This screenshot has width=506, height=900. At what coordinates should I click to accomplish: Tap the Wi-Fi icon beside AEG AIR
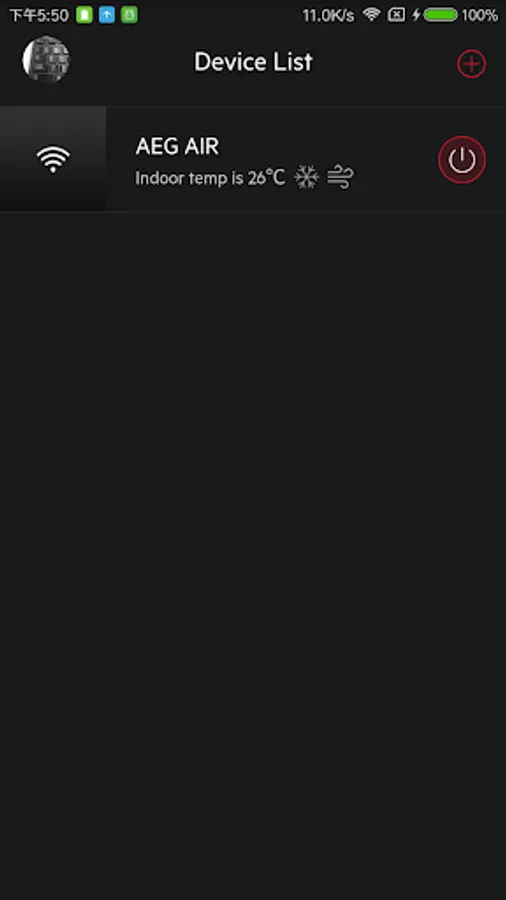point(53,159)
